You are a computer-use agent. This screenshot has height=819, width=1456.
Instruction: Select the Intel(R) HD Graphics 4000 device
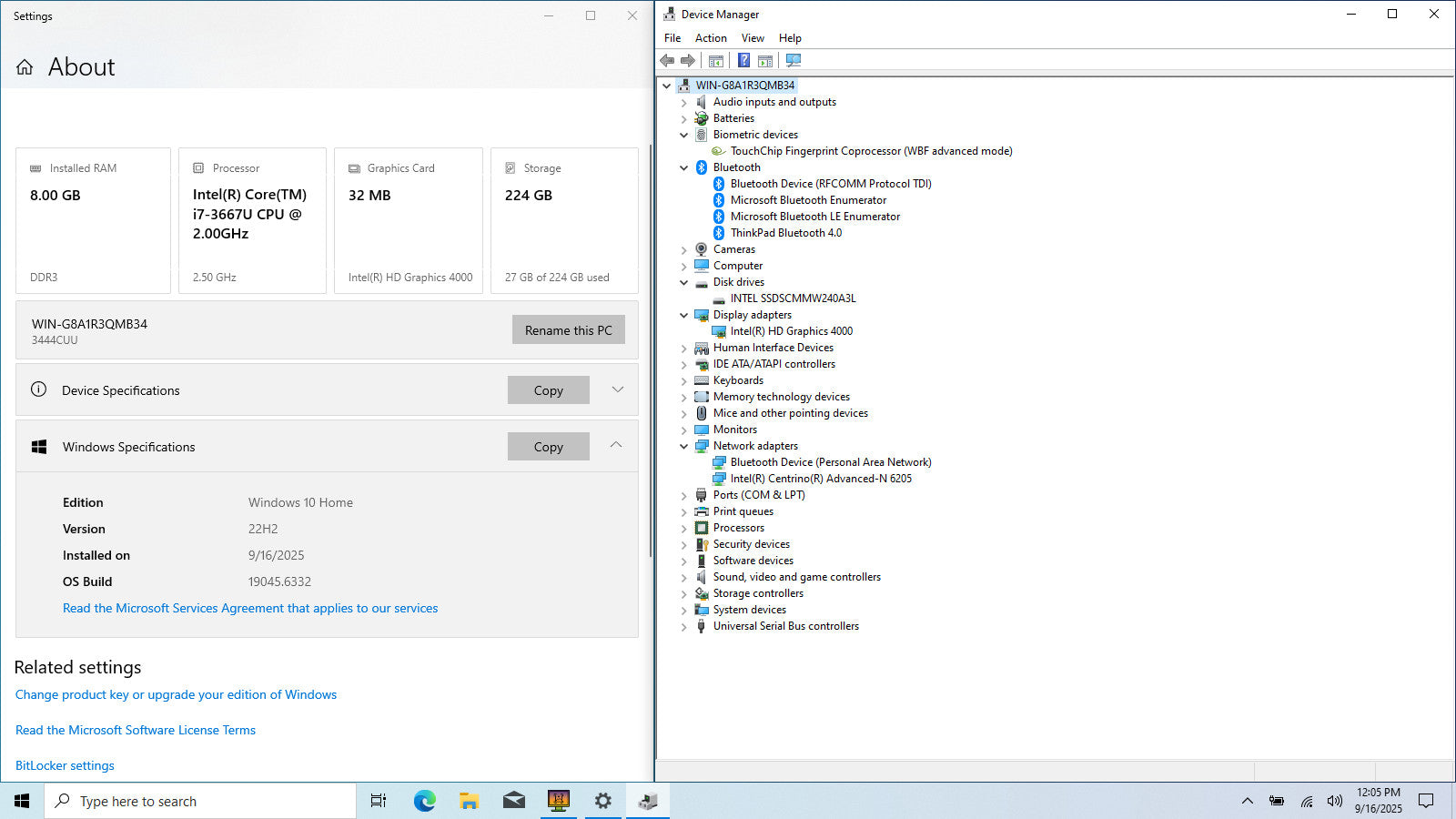tap(791, 331)
